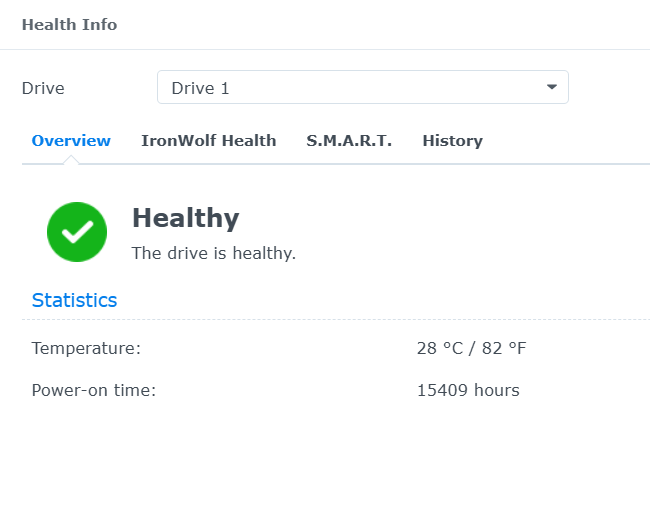This screenshot has height=514, width=650.
Task: Switch to the Overview tab
Action: coord(71,141)
